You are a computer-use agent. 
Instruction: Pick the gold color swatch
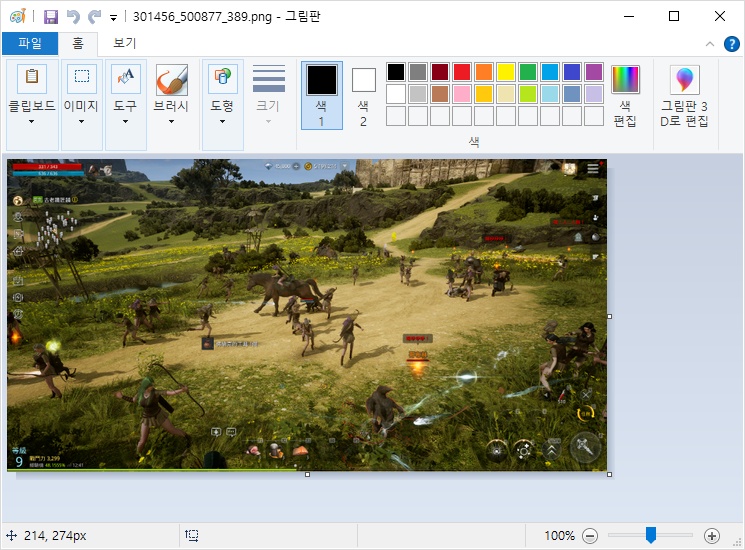pyautogui.click(x=484, y=94)
